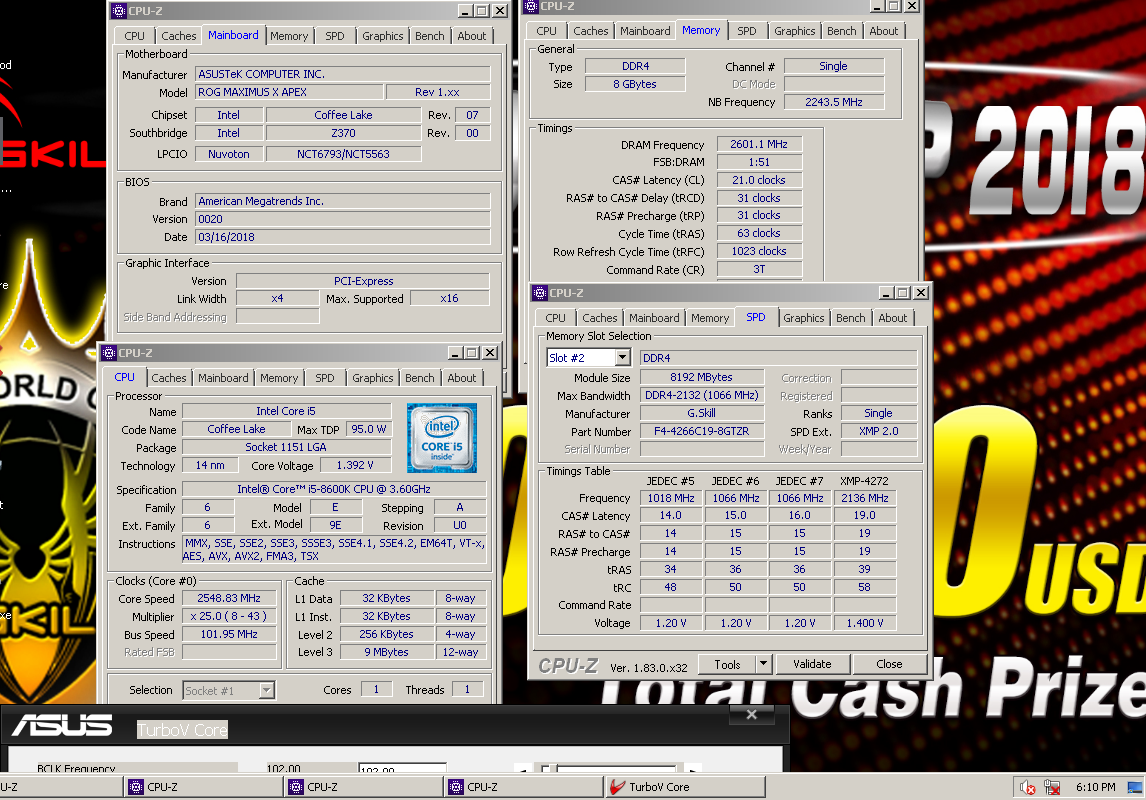Click the '1023 clocks' tRFC value
Screen dimensions: 1146x800
point(759,251)
